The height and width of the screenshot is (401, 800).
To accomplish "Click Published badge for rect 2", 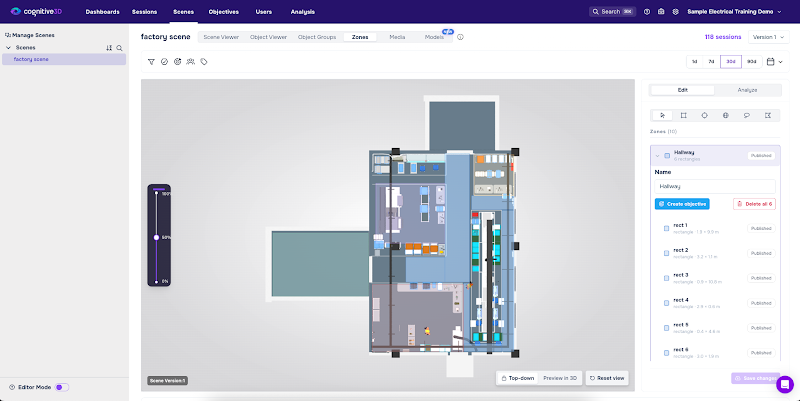I will (x=761, y=254).
